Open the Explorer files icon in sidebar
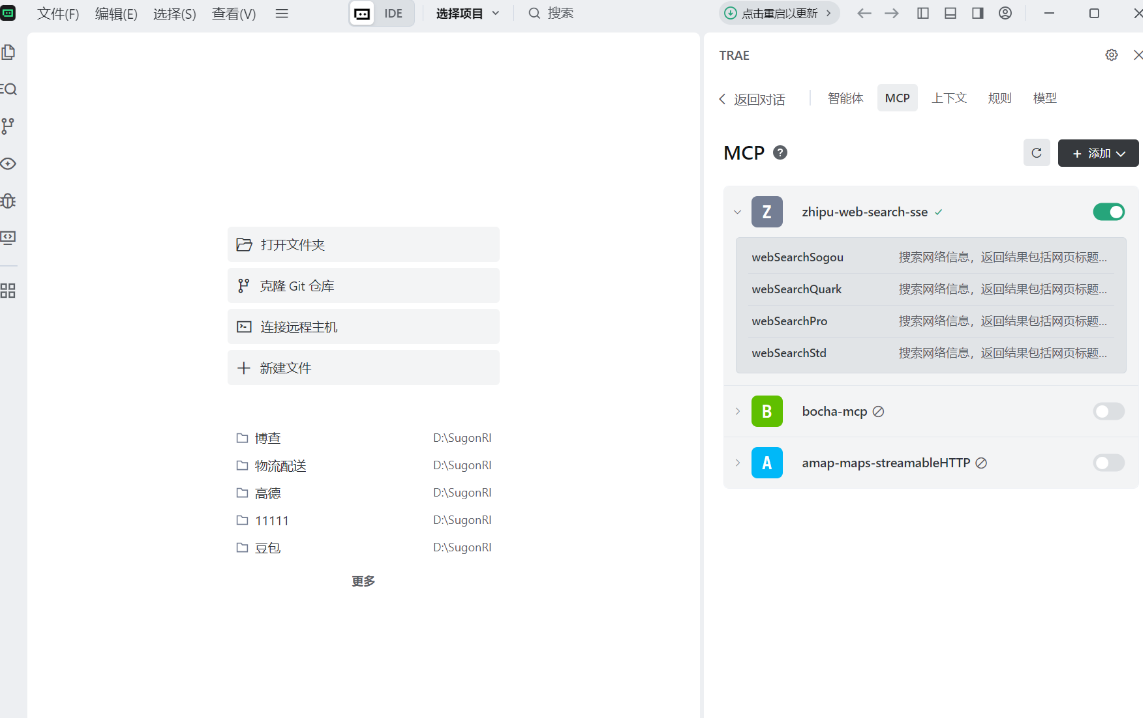The height and width of the screenshot is (718, 1143). click(8, 52)
